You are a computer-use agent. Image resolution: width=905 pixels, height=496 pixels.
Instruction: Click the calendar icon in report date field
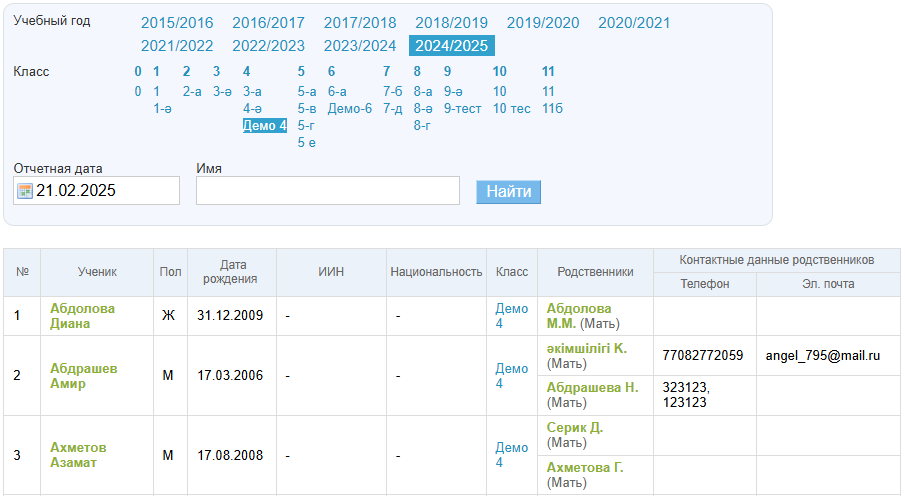click(x=25, y=191)
